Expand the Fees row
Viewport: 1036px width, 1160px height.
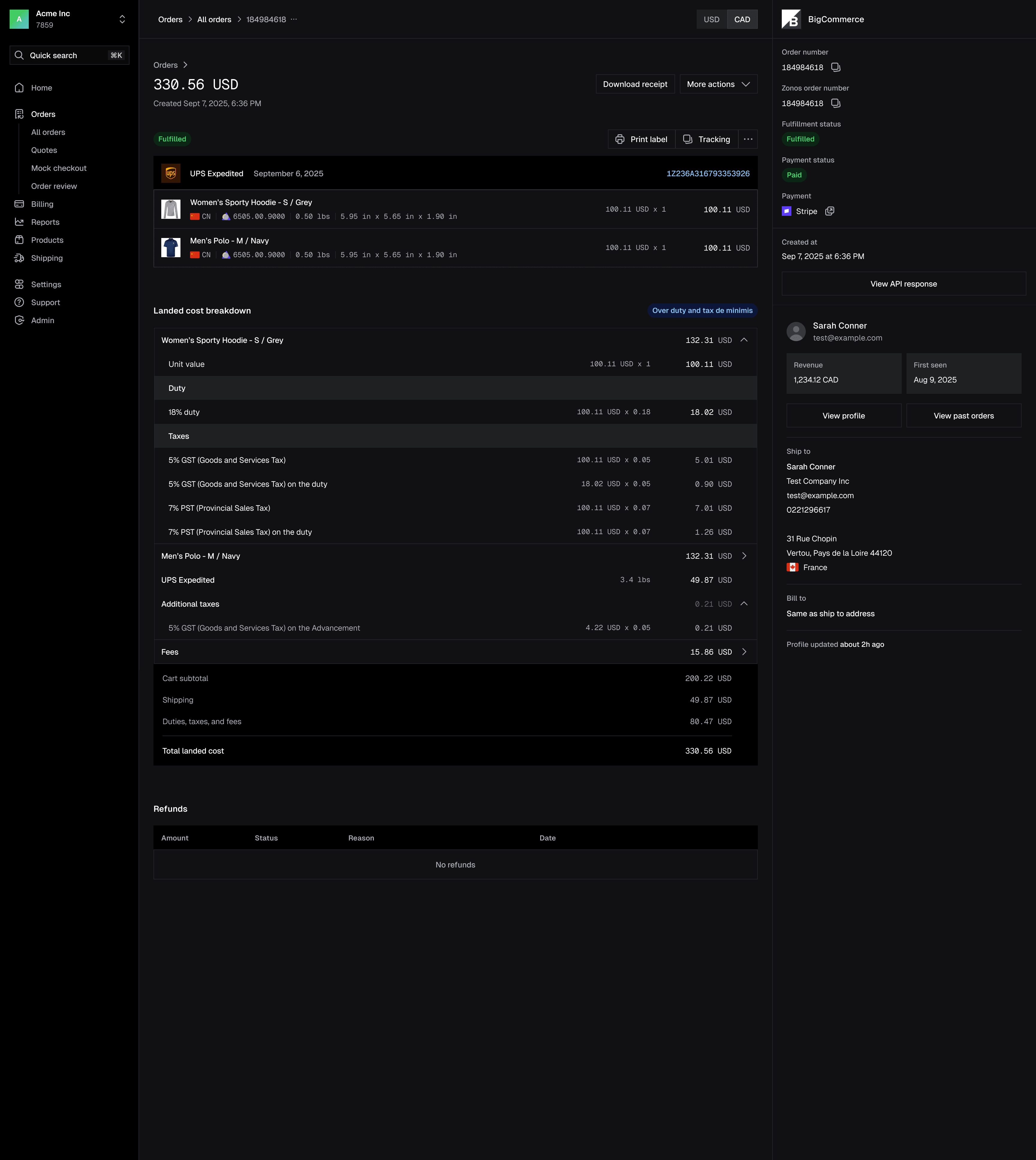744,652
